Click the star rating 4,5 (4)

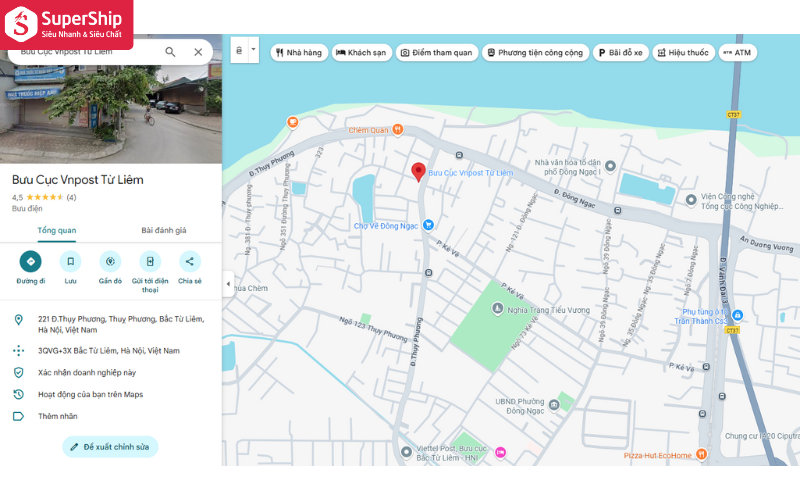click(44, 197)
